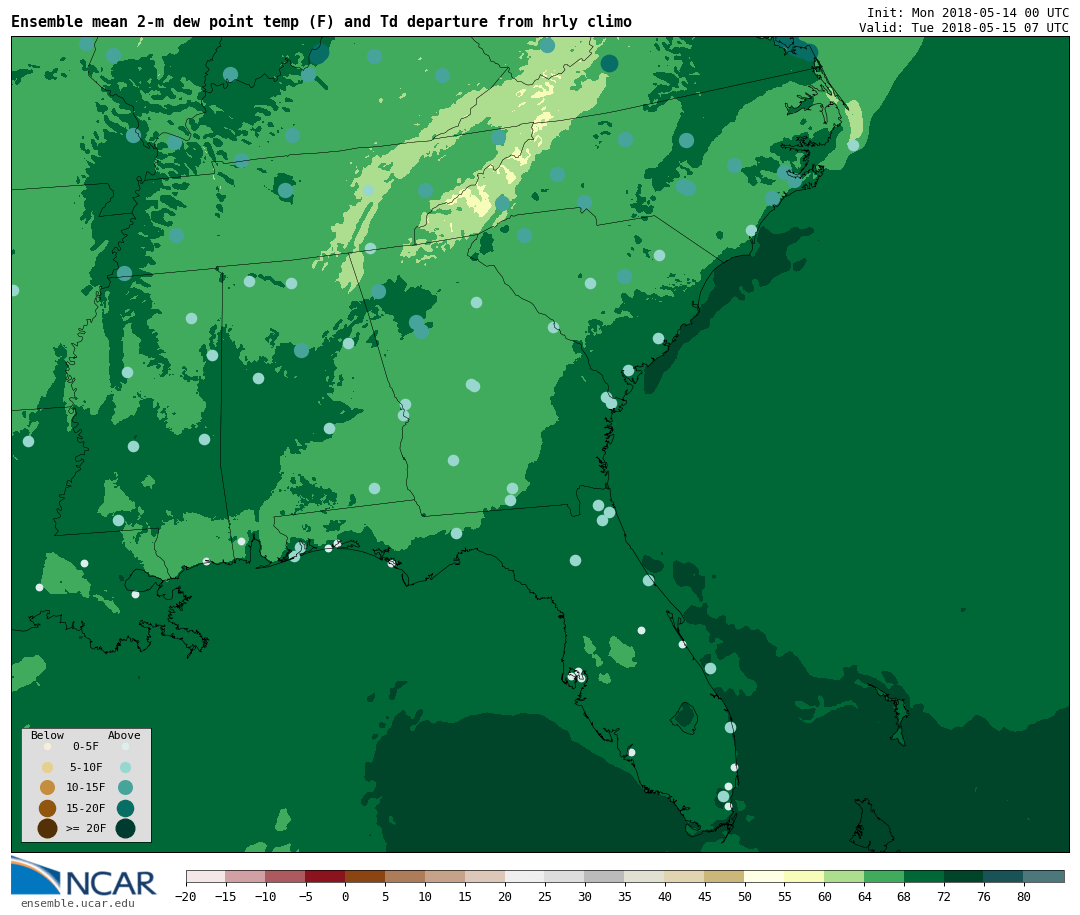Click the Below 5-10F tan legend circle
1080x915 pixels.
[48, 768]
